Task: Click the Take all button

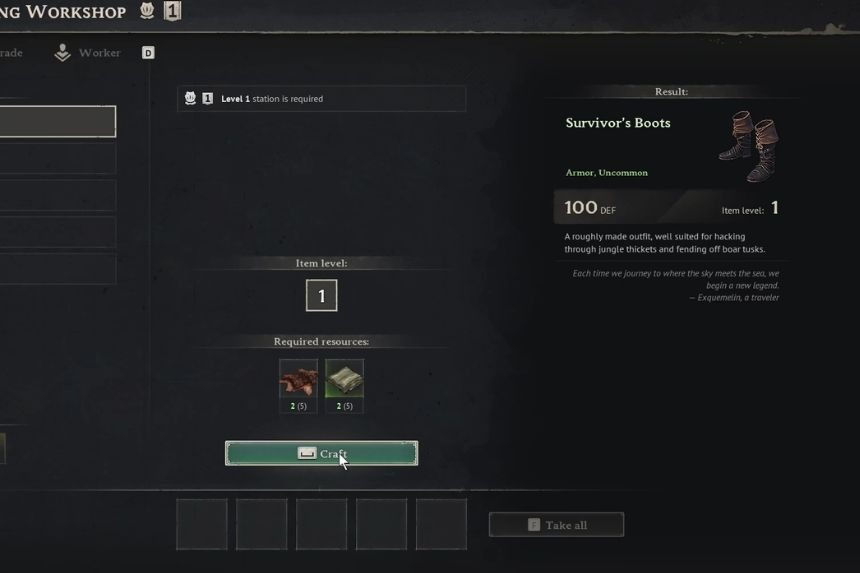Action: (x=556, y=525)
